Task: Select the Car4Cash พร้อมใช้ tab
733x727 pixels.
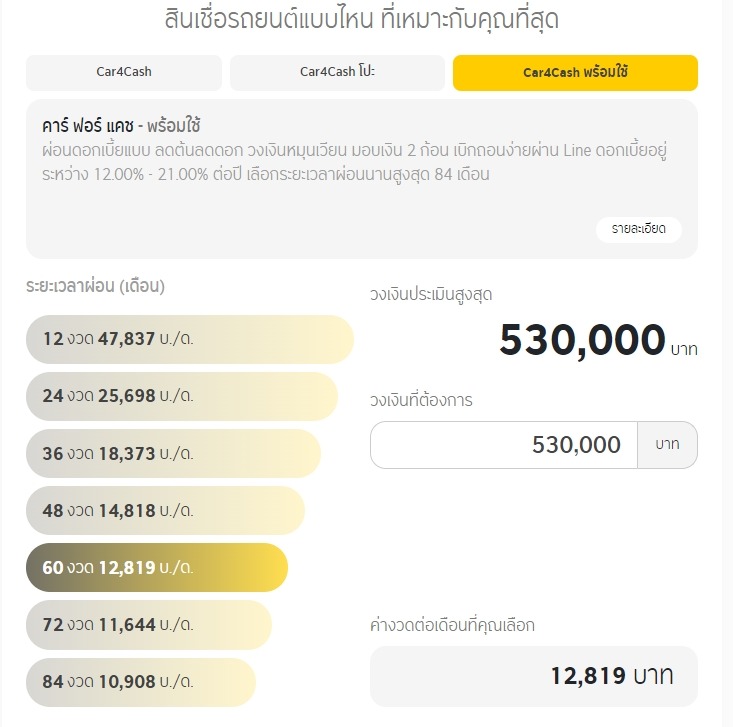Action: point(575,73)
